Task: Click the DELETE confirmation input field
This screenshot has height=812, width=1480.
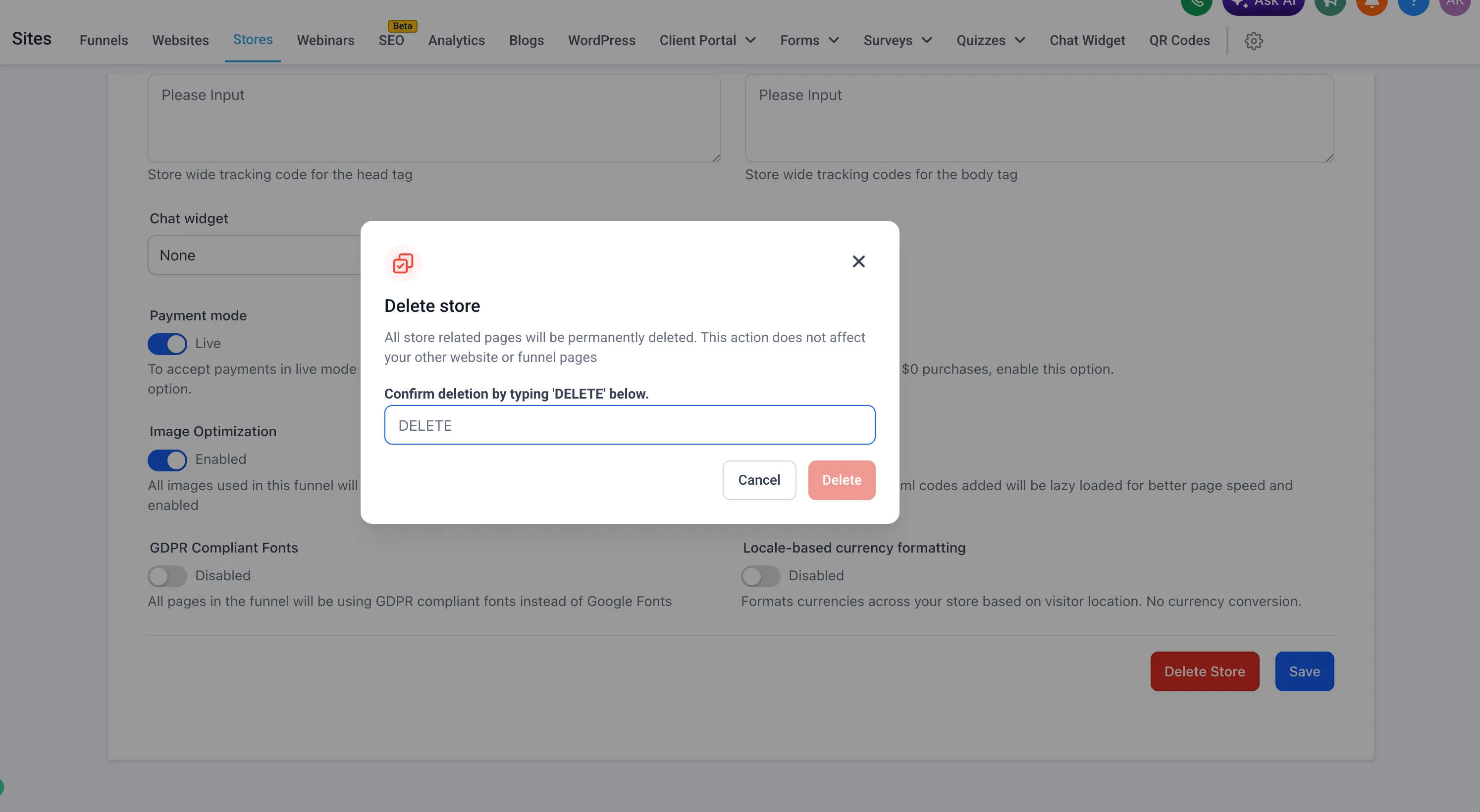Action: click(x=630, y=425)
